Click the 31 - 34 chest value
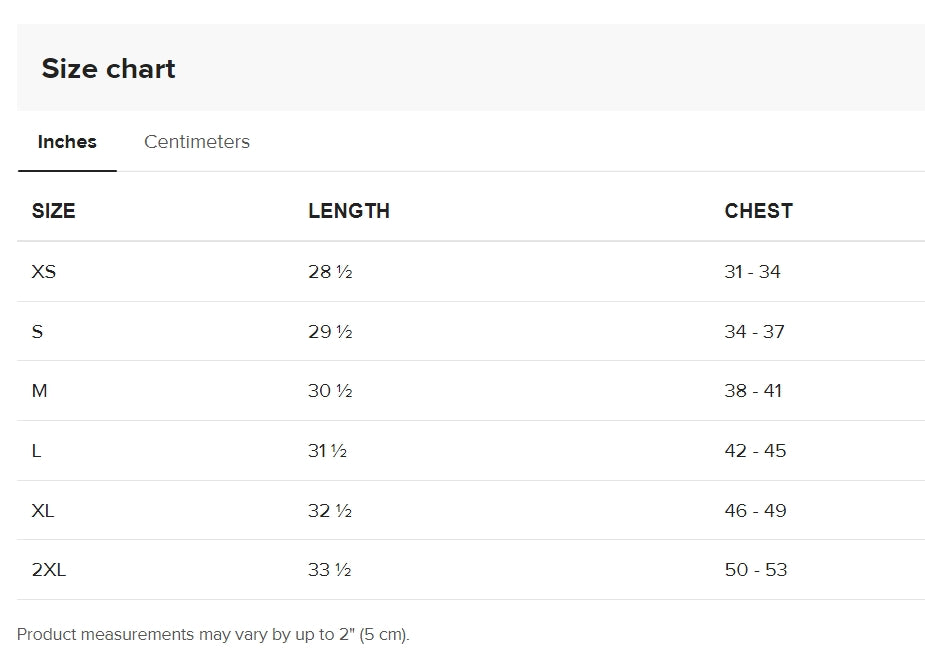This screenshot has width=925, height=667. click(752, 271)
